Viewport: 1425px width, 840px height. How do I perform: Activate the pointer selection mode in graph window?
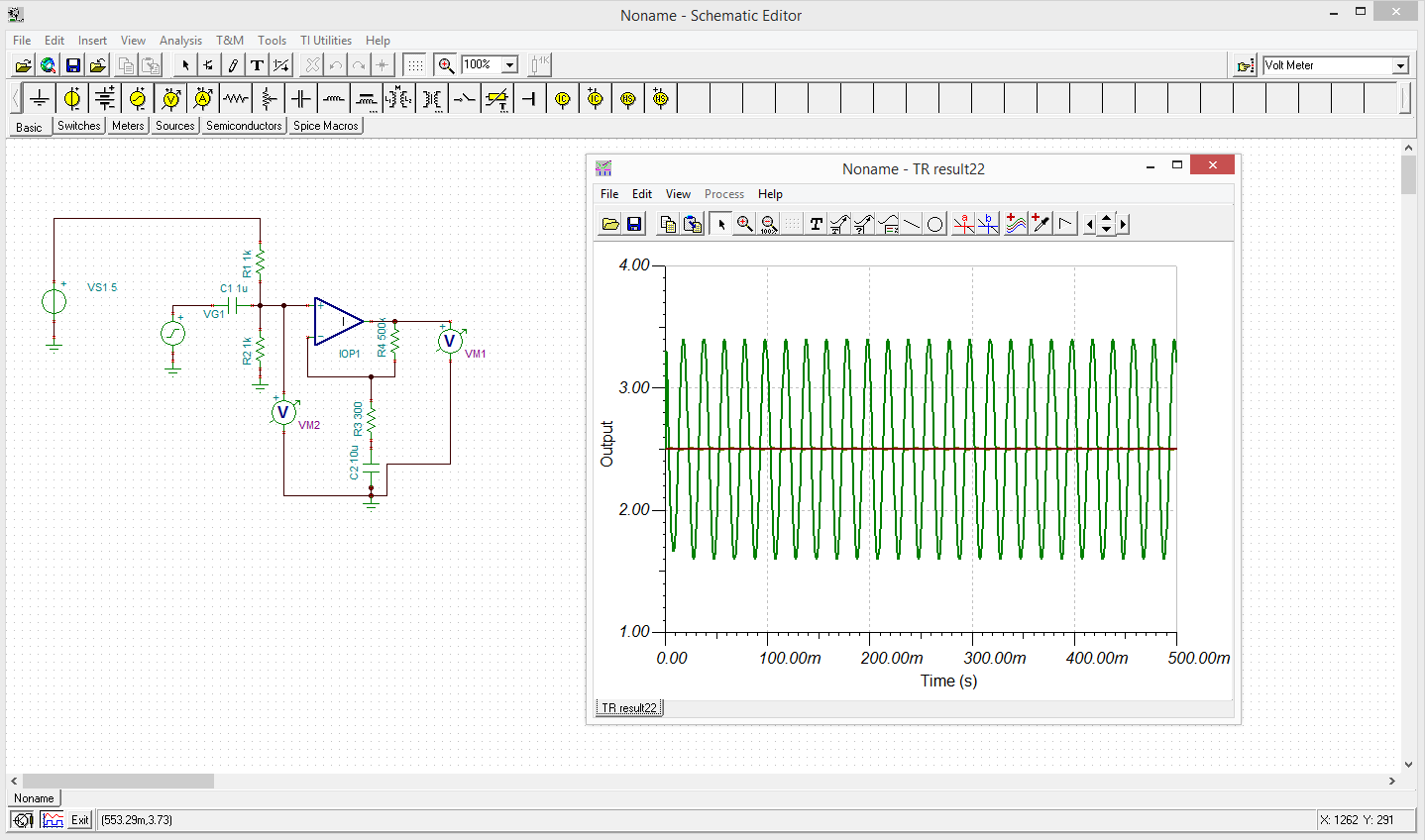pyautogui.click(x=720, y=224)
